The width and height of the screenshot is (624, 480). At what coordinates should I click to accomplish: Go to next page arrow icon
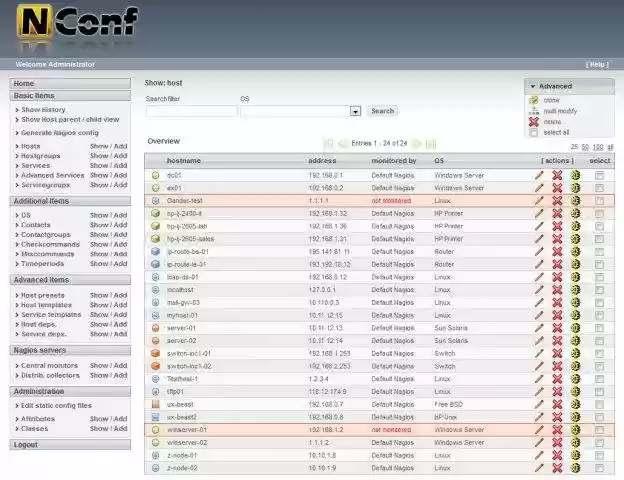416,144
